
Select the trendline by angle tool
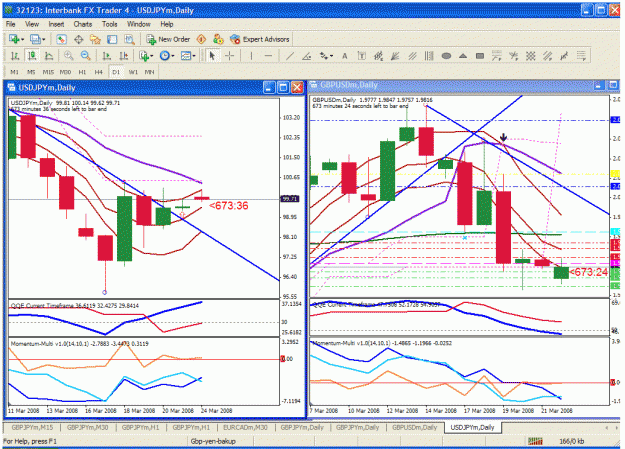click(x=307, y=56)
